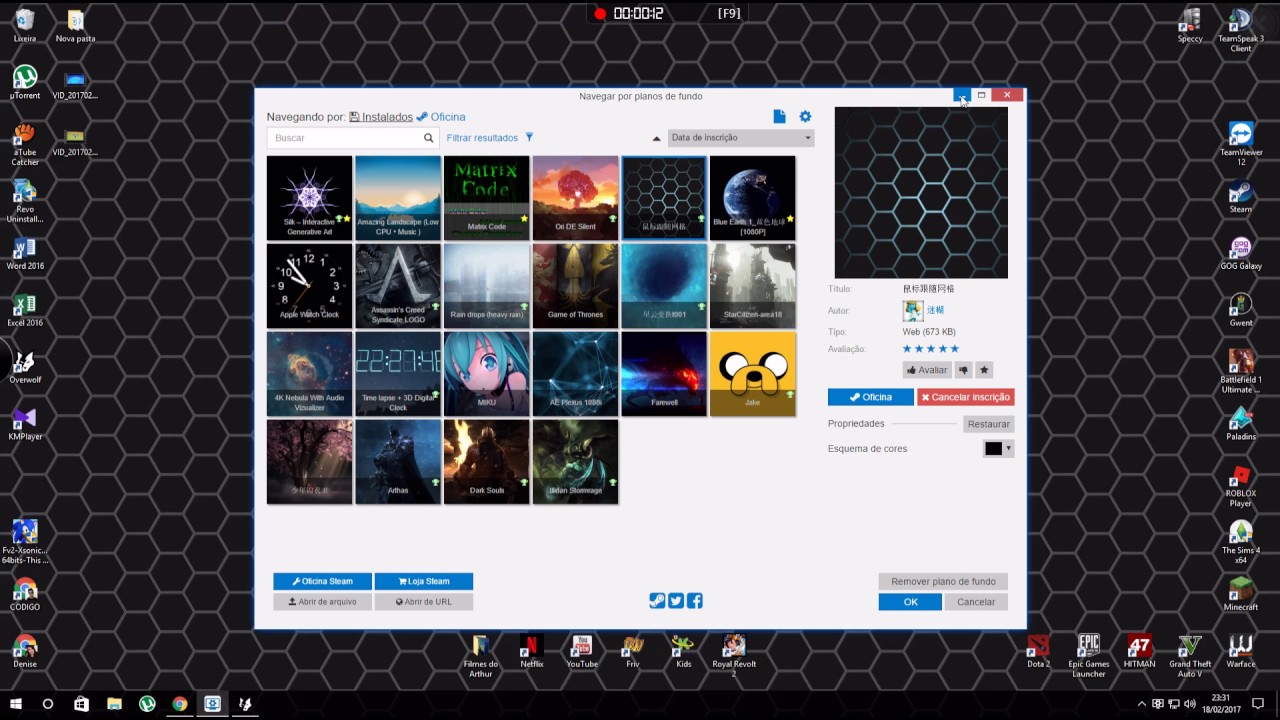Viewport: 1280px width, 720px height.
Task: Share on Twitter icon
Action: (x=676, y=601)
